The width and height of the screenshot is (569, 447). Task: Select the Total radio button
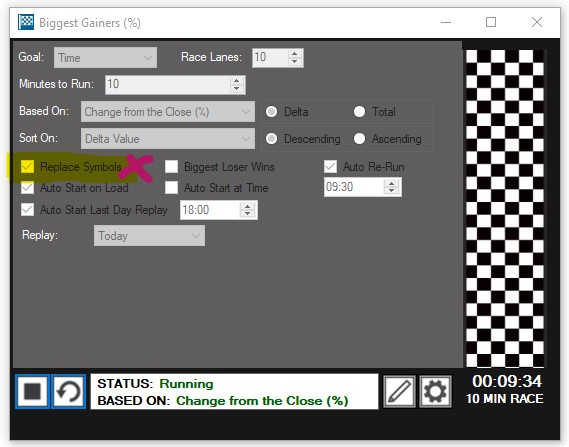click(x=359, y=112)
